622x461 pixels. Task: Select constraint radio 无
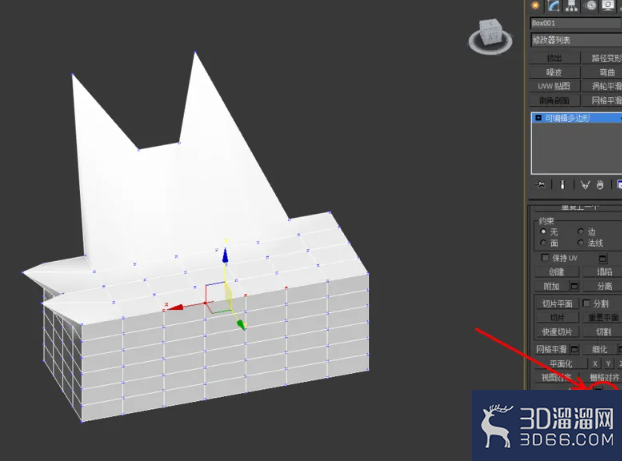coord(543,231)
